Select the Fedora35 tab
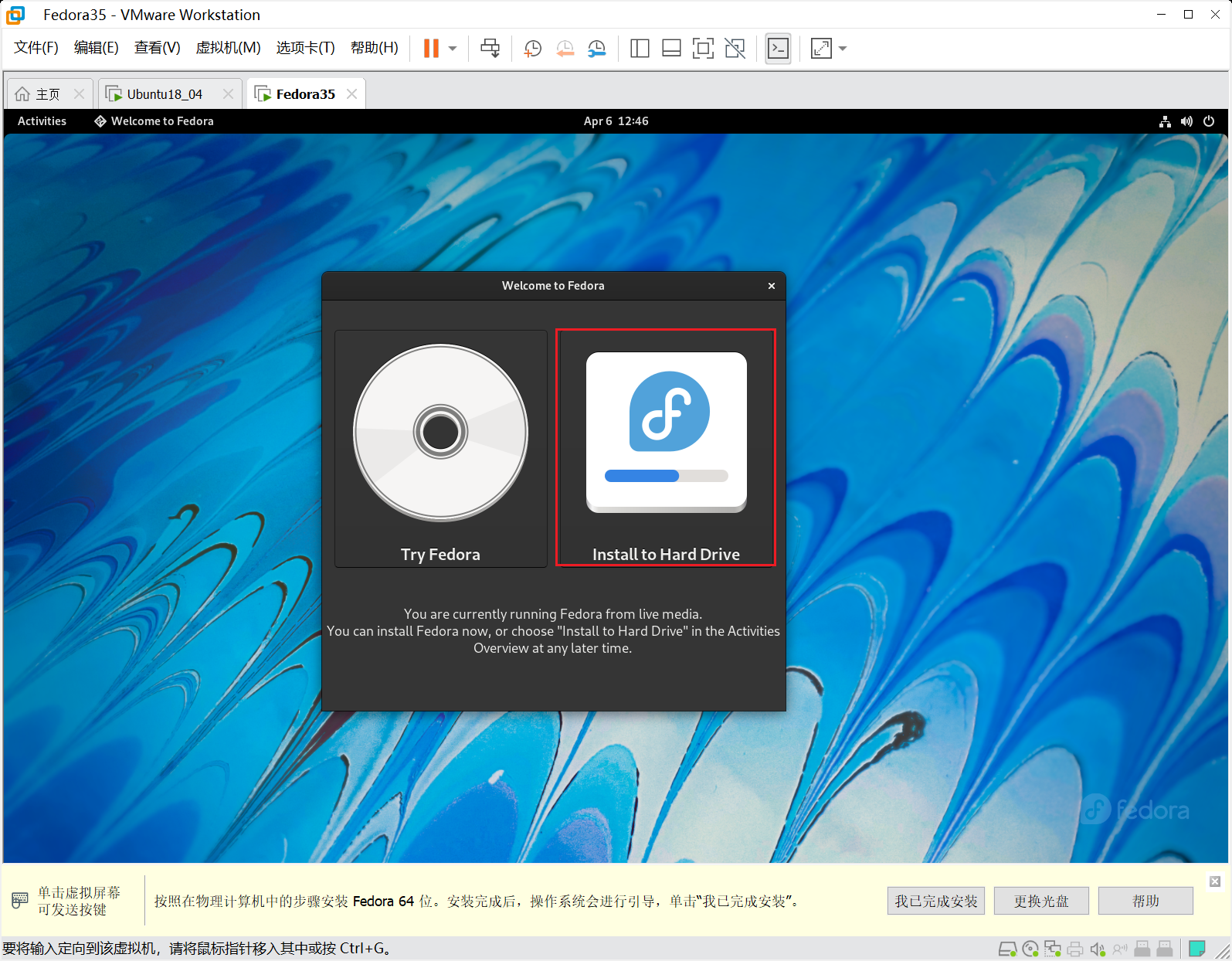Viewport: 1232px width, 961px height. click(x=305, y=94)
